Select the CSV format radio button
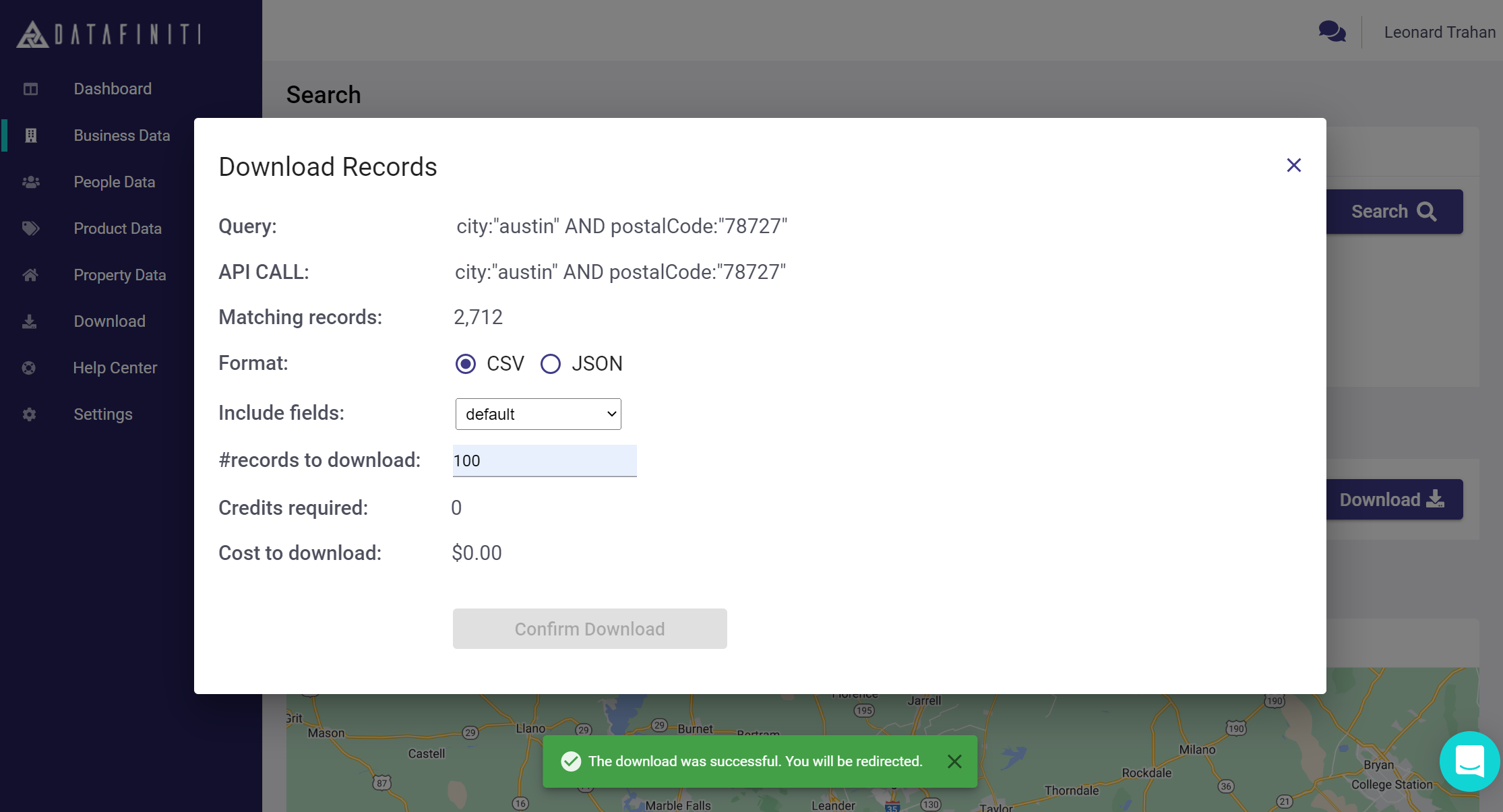Viewport: 1503px width, 812px height. (466, 364)
